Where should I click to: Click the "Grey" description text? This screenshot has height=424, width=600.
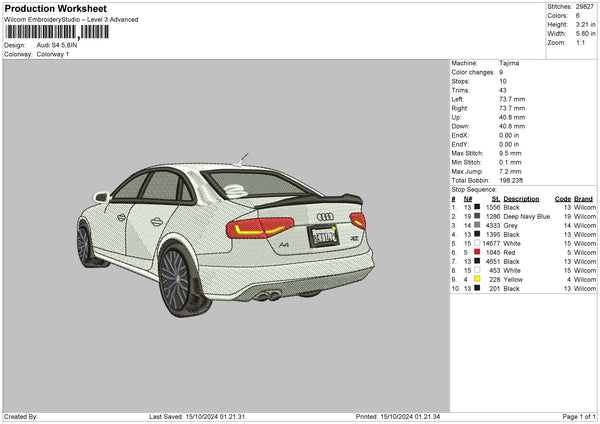tap(510, 225)
